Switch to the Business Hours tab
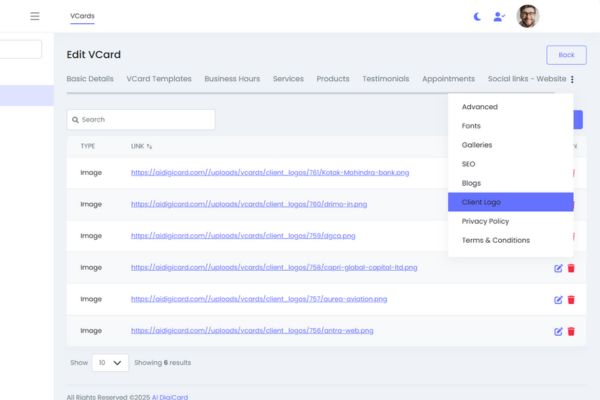 tap(232, 79)
